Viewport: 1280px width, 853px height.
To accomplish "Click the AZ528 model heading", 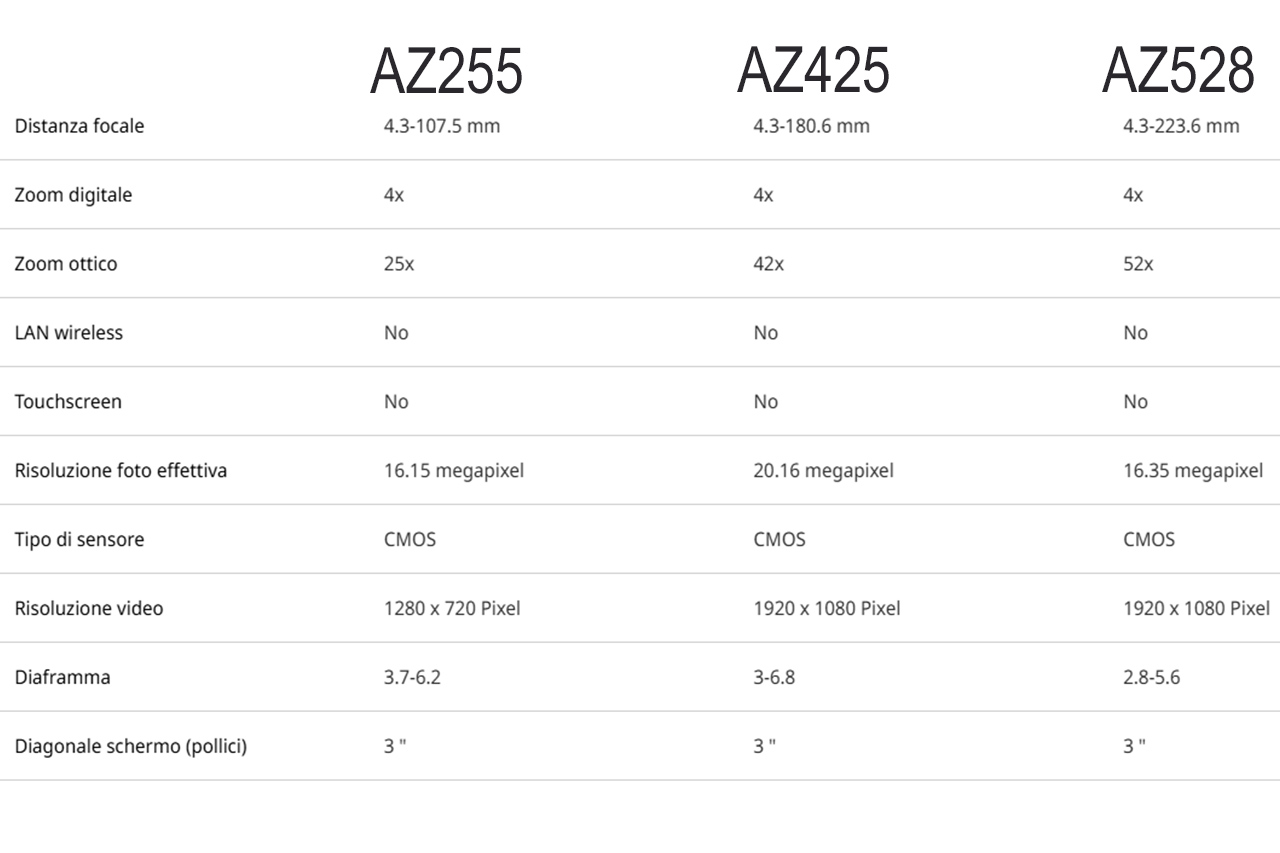I will [1178, 72].
